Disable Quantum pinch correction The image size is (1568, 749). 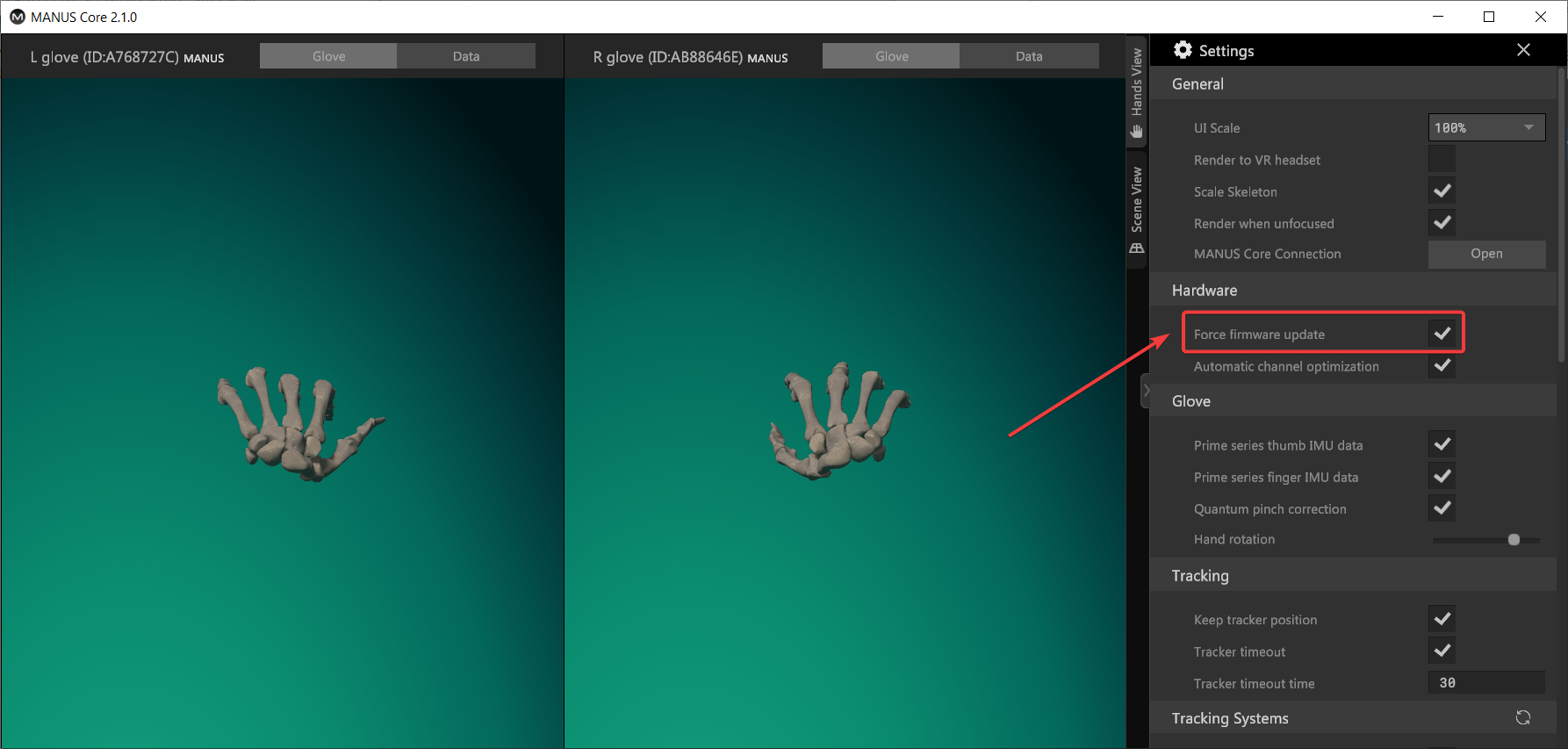[1442, 508]
